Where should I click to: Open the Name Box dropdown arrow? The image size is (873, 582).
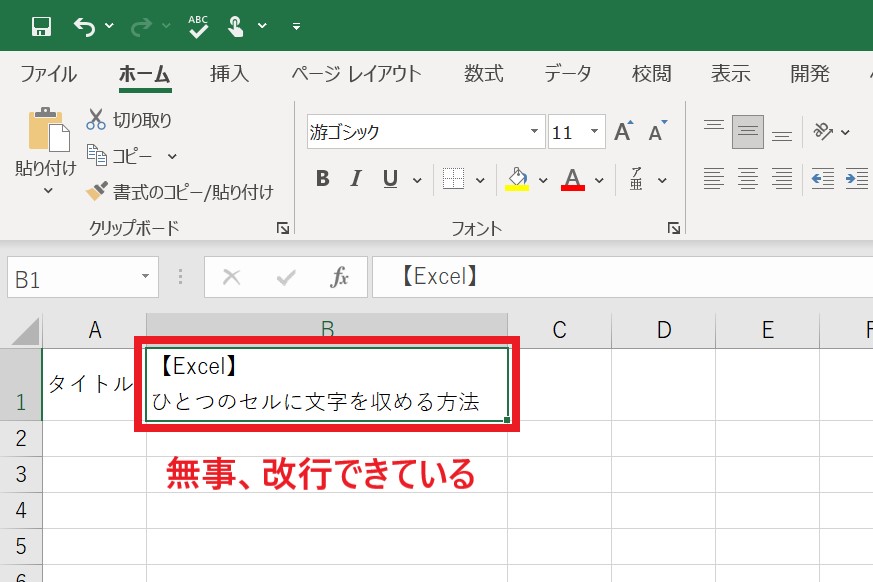pos(146,276)
